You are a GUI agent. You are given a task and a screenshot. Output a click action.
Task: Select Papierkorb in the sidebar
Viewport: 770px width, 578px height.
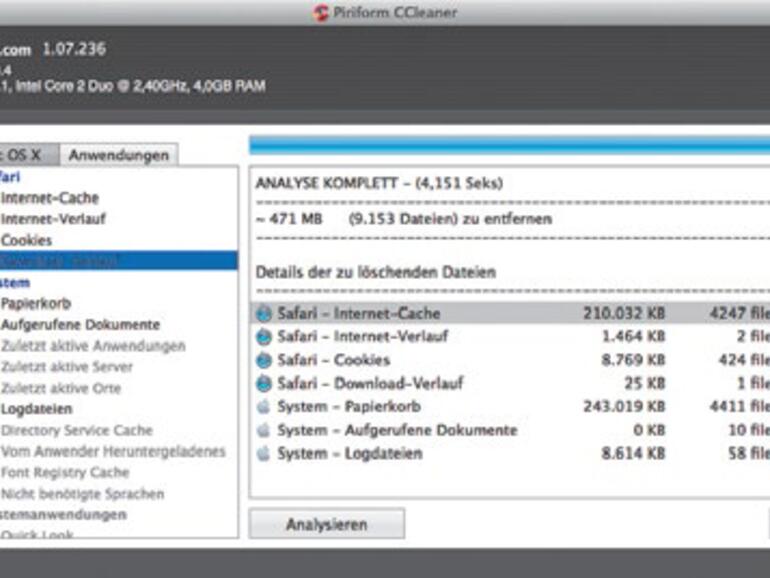36,303
